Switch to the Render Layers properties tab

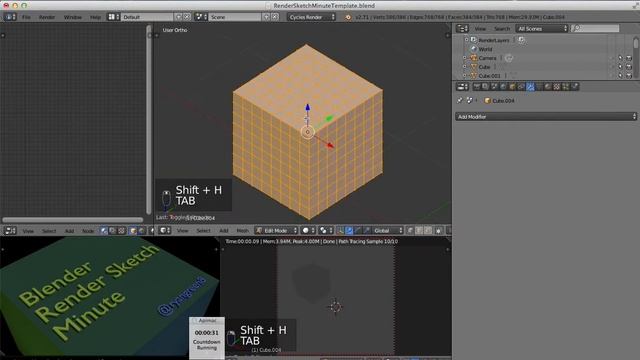(x=485, y=87)
